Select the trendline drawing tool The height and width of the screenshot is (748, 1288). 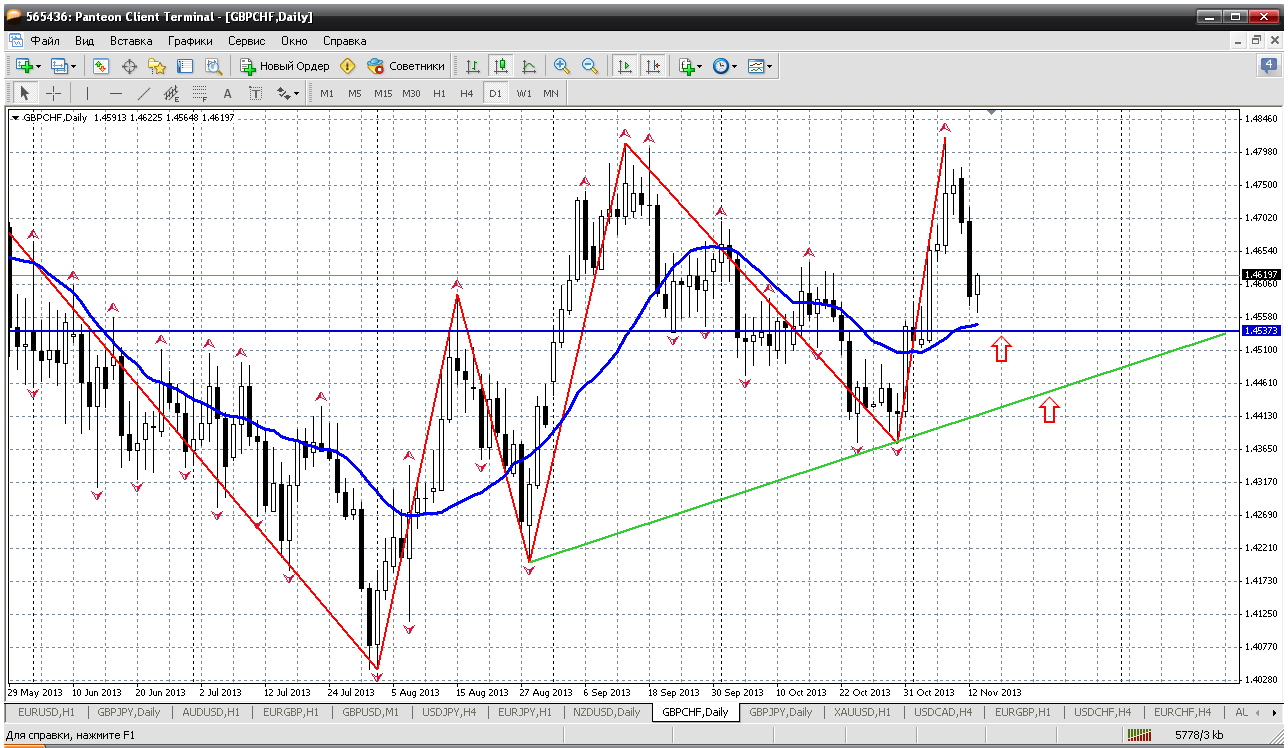(144, 93)
